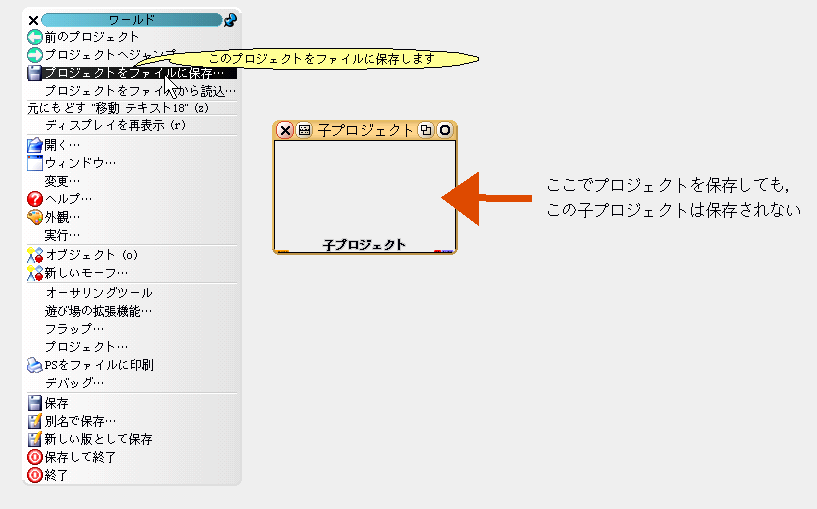The width and height of the screenshot is (817, 509).
Task: Open the デバッグ submenu
Action: point(74,383)
